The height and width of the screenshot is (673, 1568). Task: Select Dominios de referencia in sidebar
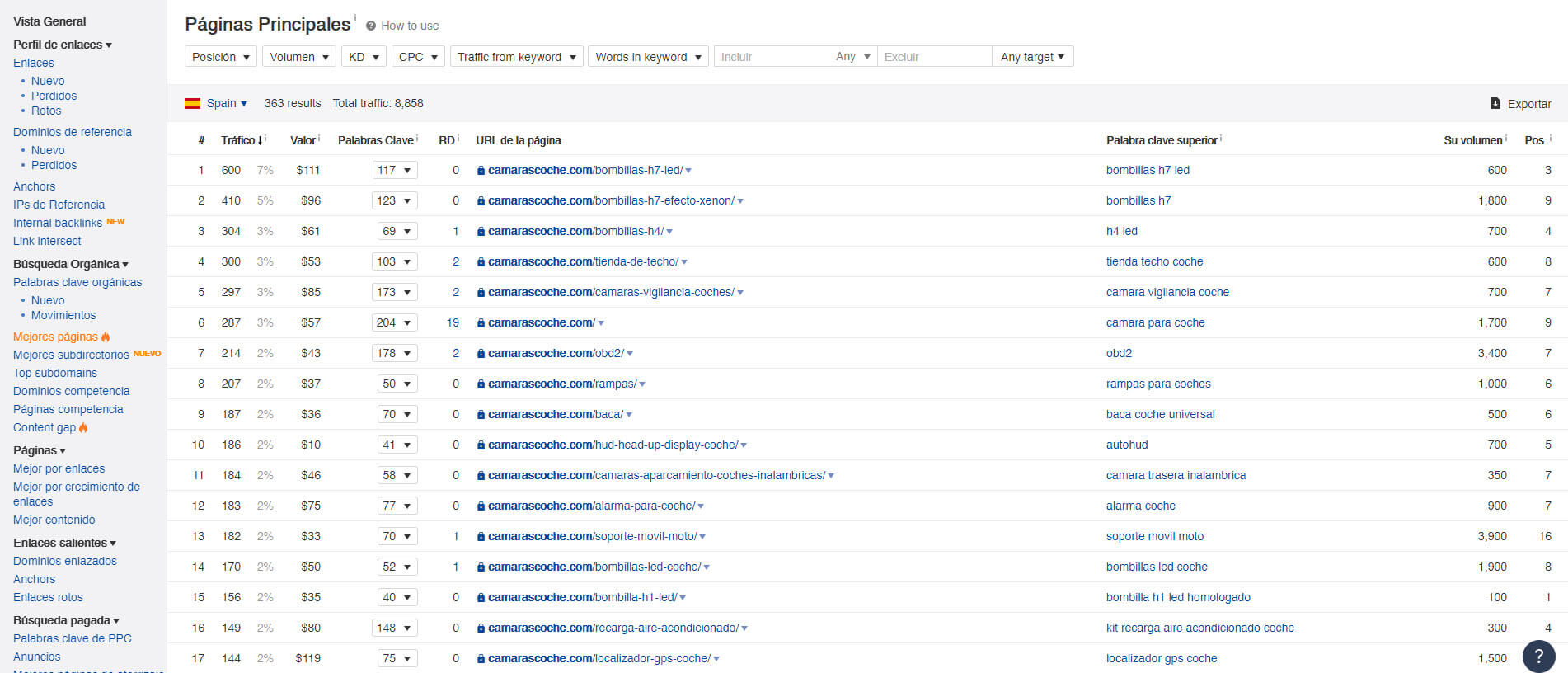coord(73,132)
